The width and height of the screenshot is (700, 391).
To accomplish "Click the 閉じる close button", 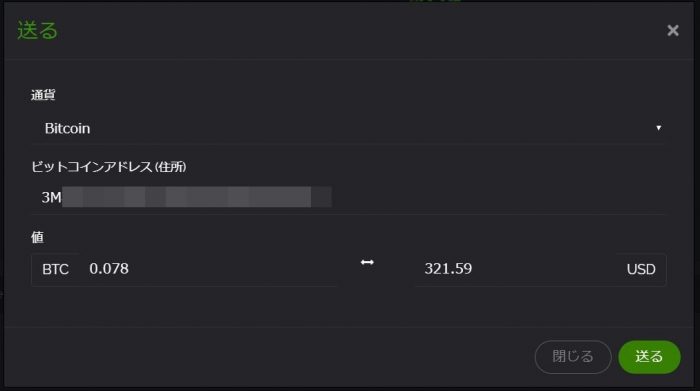I will tap(573, 357).
